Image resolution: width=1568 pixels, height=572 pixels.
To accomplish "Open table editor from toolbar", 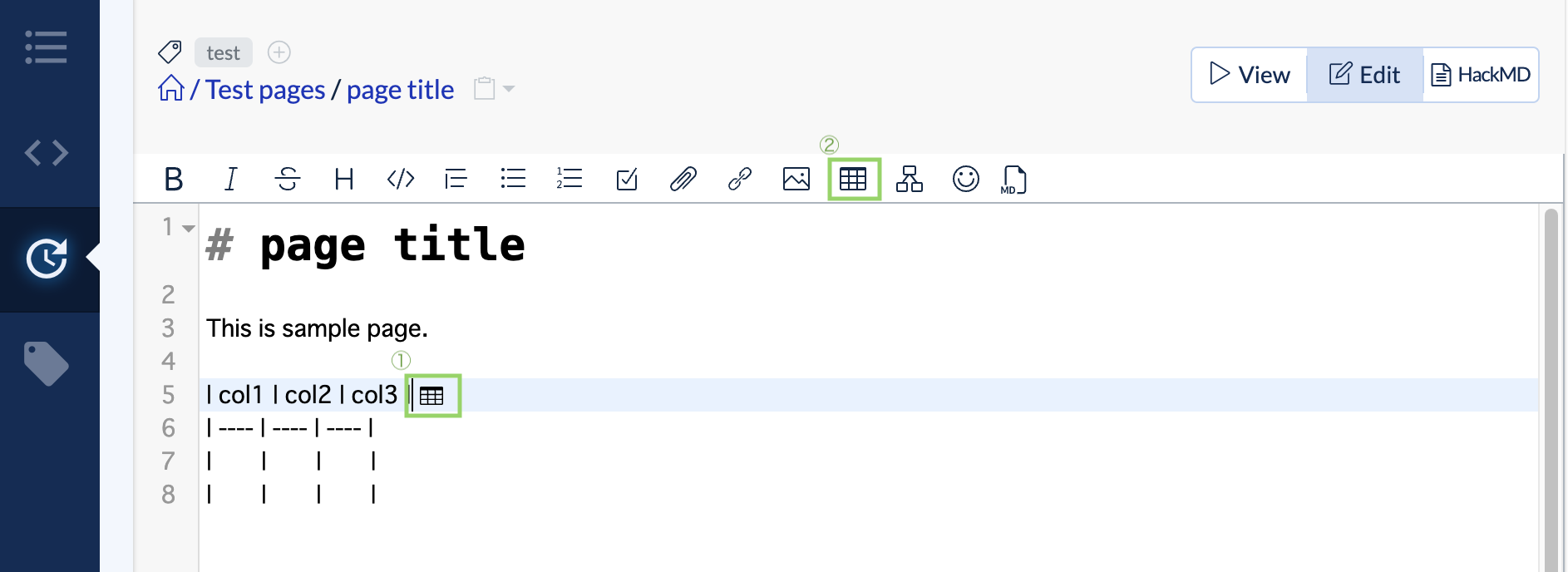I will pyautogui.click(x=853, y=179).
